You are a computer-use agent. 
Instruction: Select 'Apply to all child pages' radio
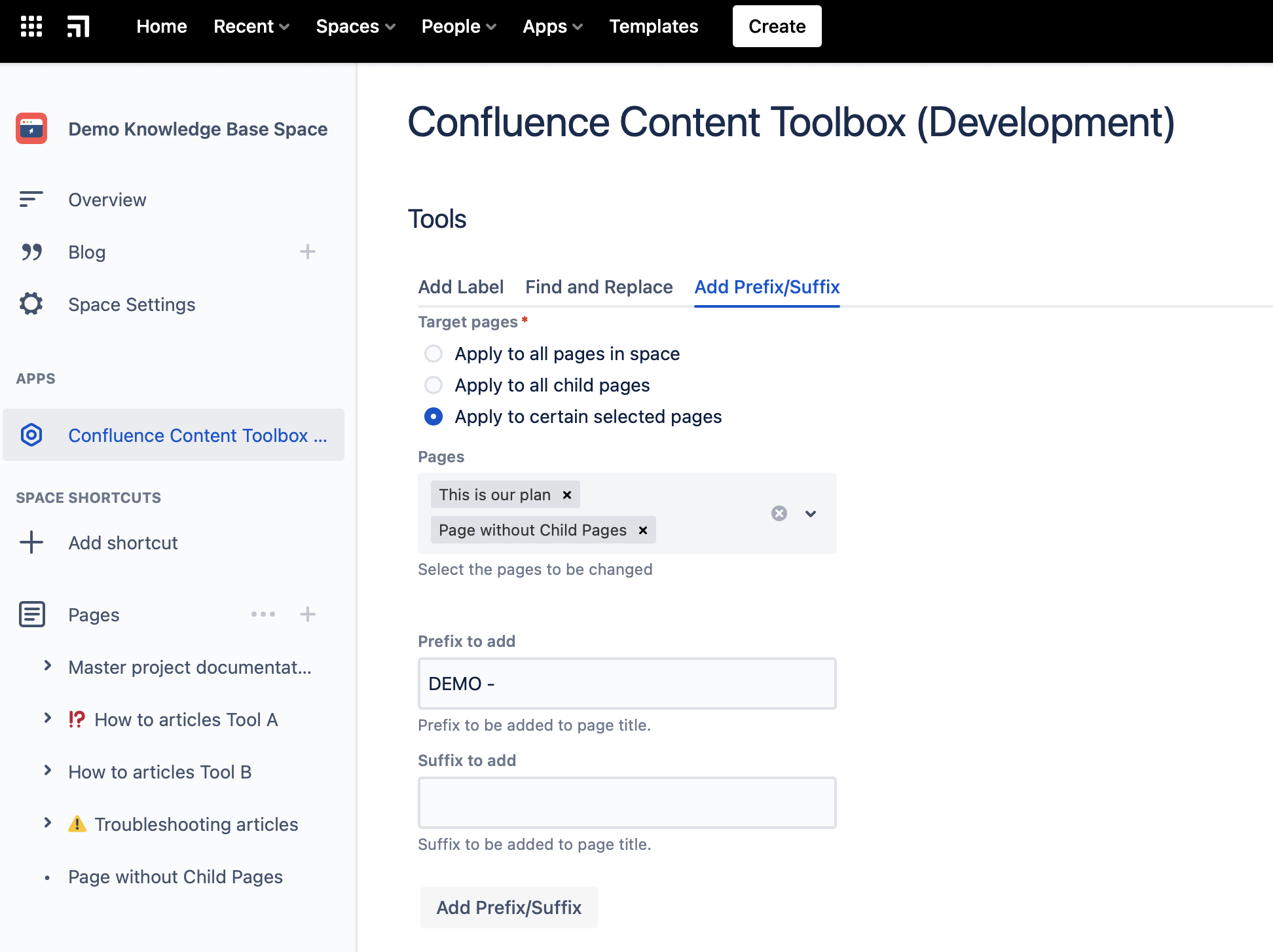434,385
